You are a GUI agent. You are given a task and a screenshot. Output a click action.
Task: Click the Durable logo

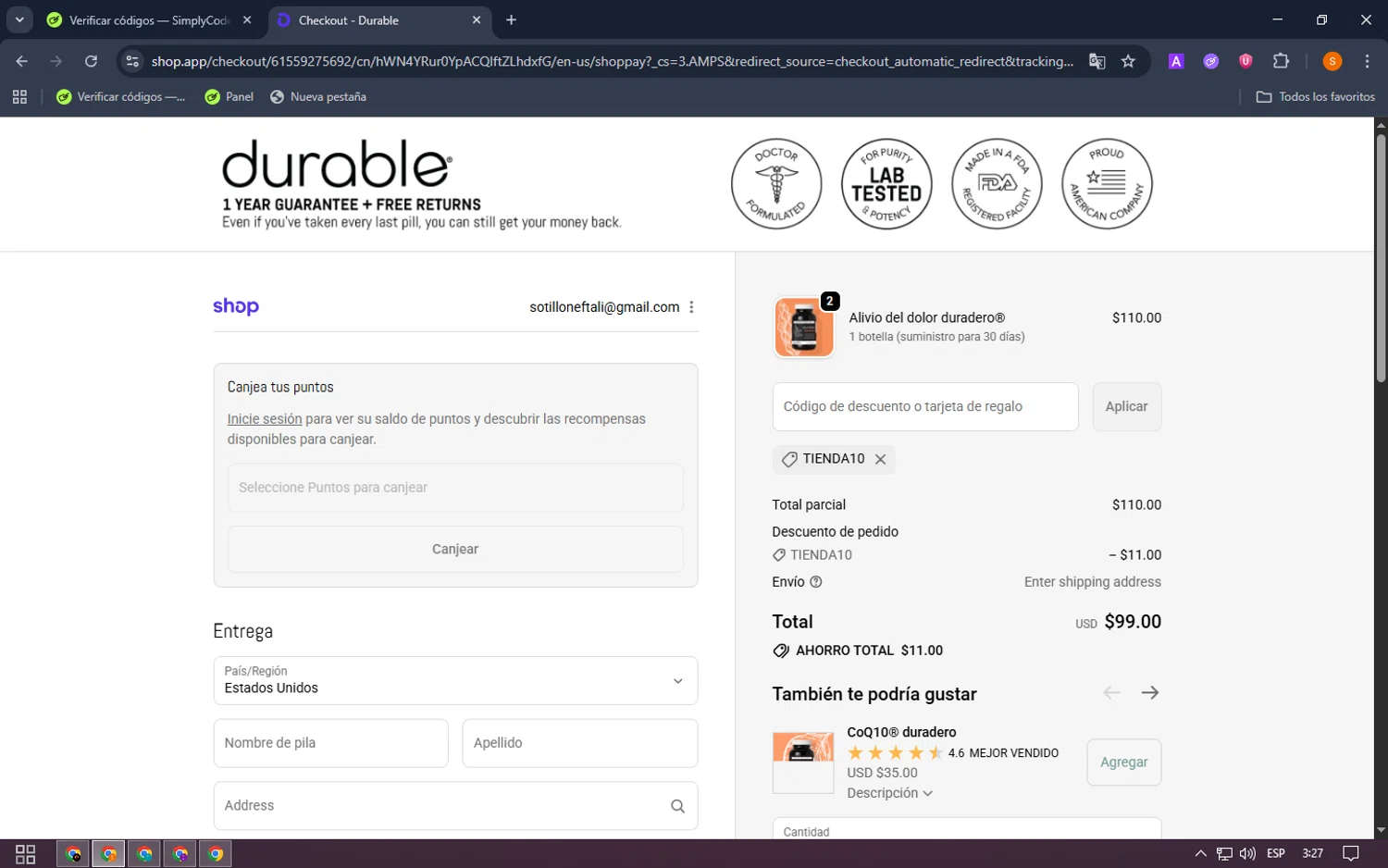[x=338, y=165]
